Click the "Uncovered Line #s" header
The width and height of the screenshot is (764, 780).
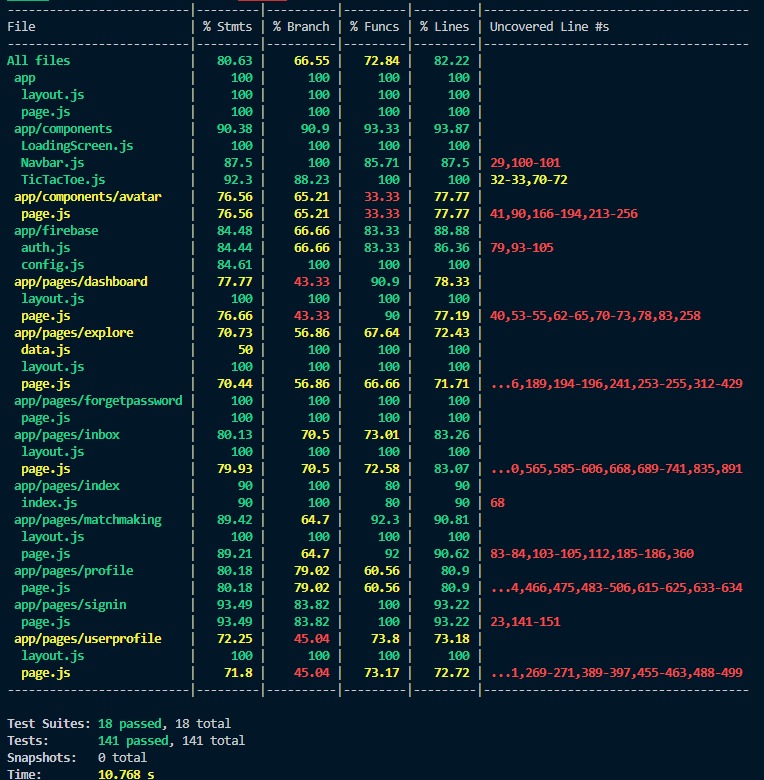549,27
